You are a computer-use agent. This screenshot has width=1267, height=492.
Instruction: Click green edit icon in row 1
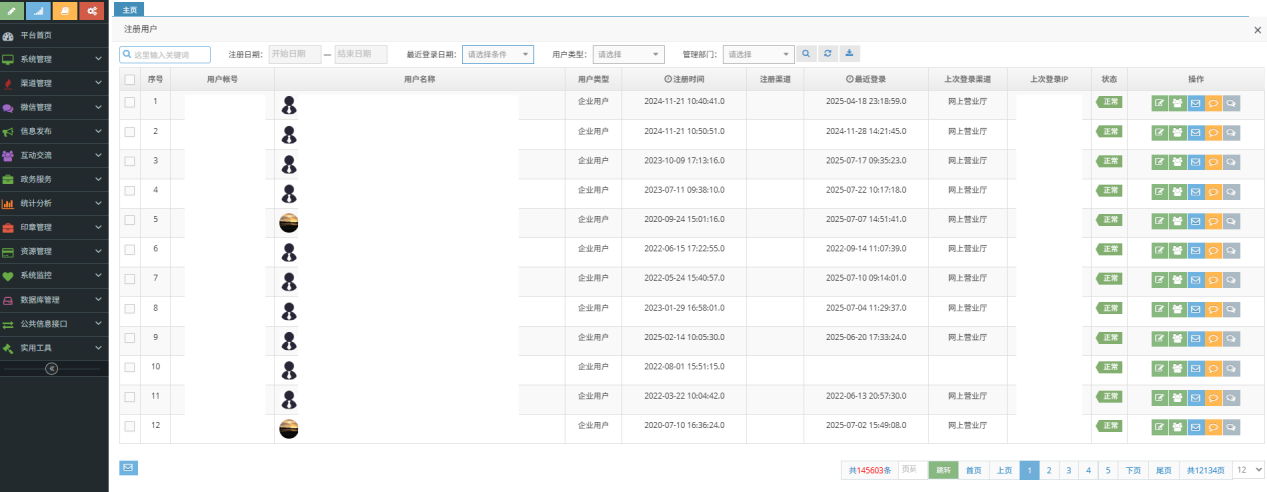[x=1159, y=103]
